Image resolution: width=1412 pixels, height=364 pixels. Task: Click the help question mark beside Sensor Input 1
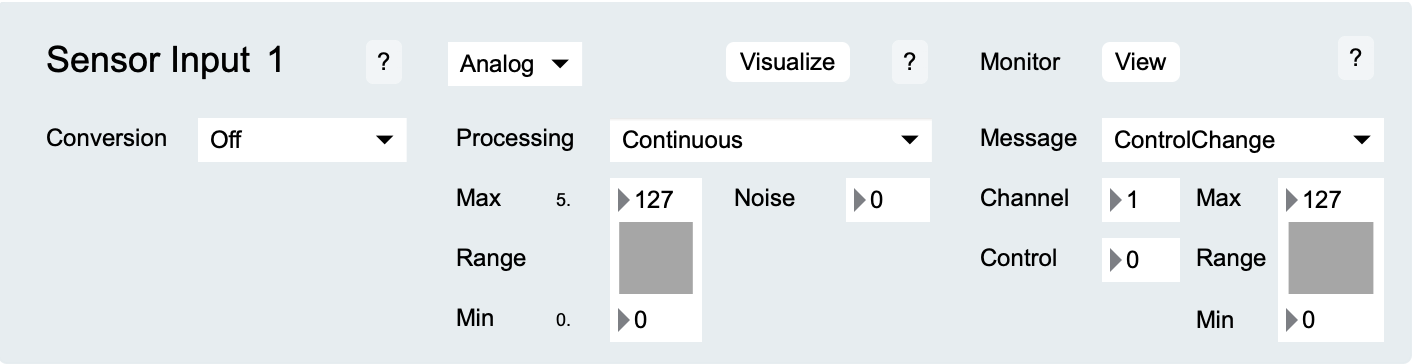point(383,62)
